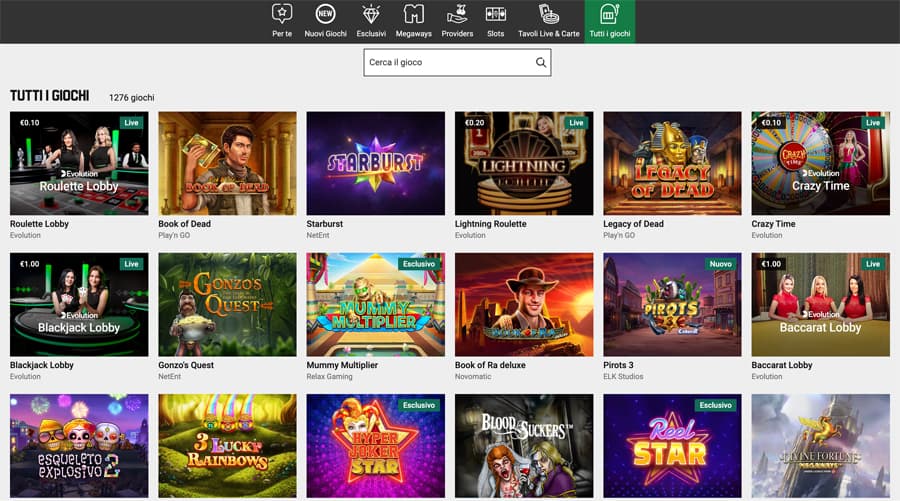This screenshot has height=501, width=900.
Task: Open the Legacy of Dead thumbnail
Action: point(672,164)
